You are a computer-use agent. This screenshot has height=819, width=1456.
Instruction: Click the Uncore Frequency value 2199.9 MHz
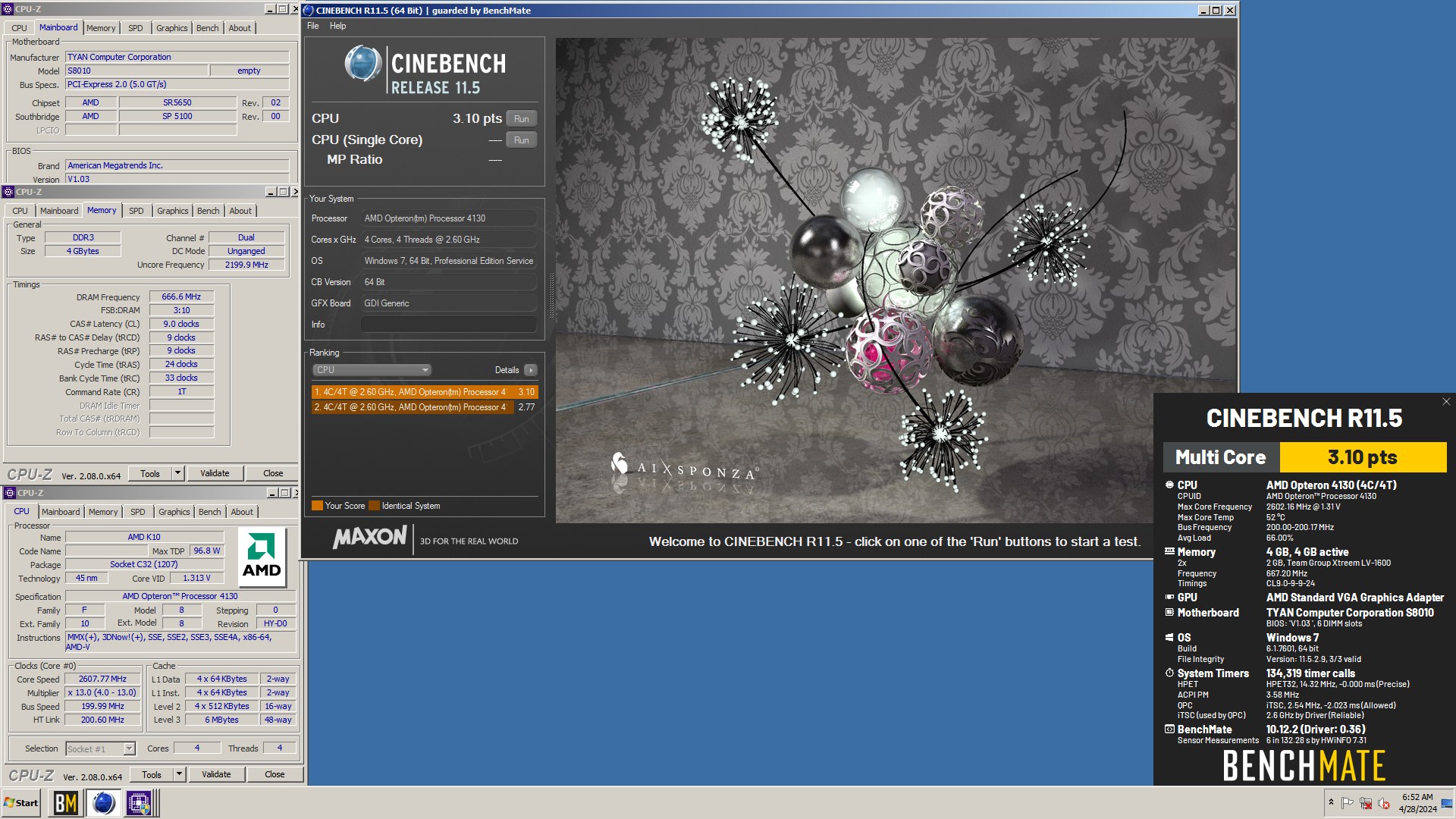(x=246, y=265)
